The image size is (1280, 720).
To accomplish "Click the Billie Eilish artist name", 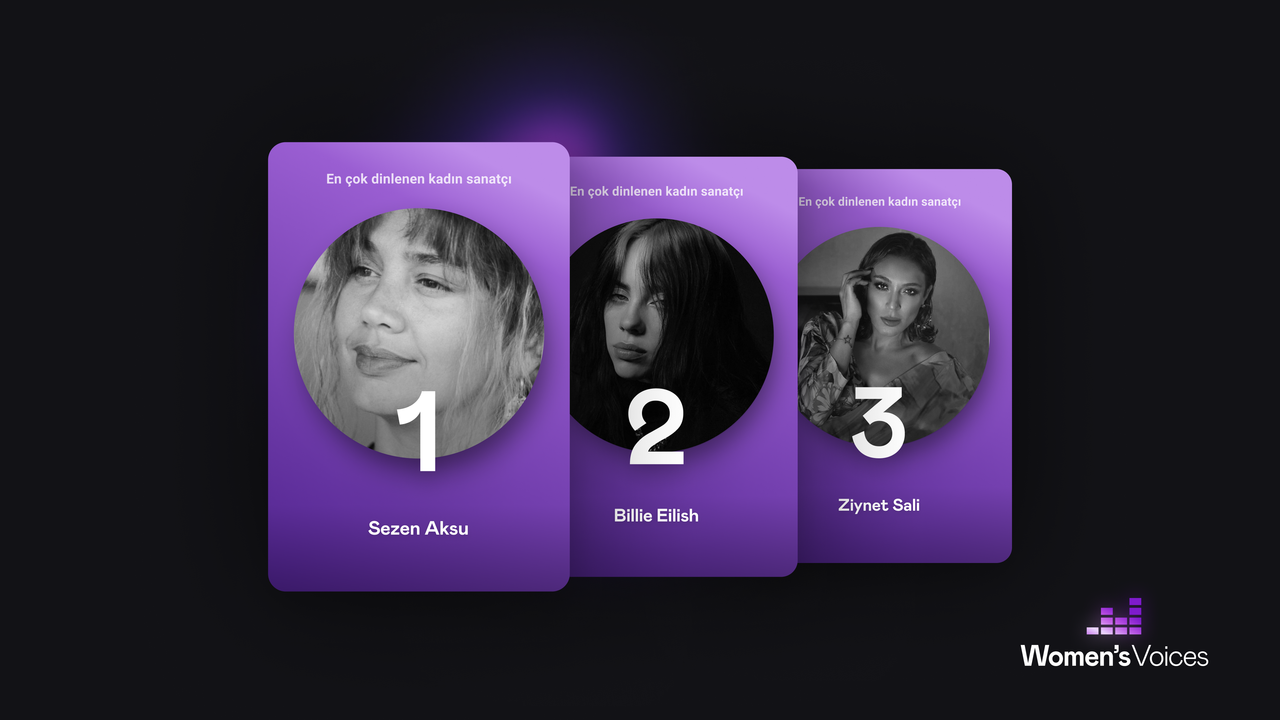I will tap(656, 516).
